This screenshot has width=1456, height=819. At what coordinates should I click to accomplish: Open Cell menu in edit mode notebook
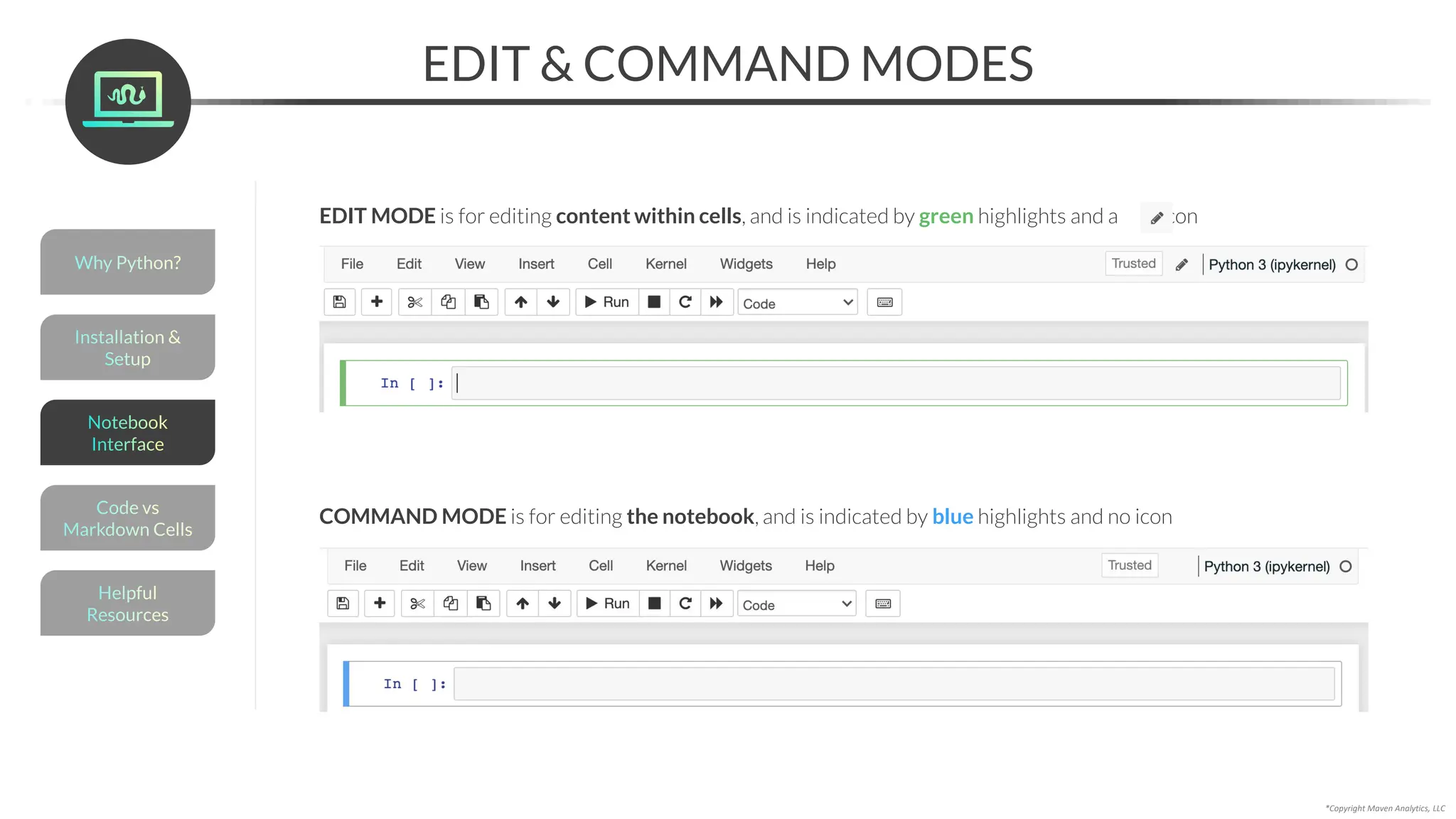pyautogui.click(x=600, y=264)
